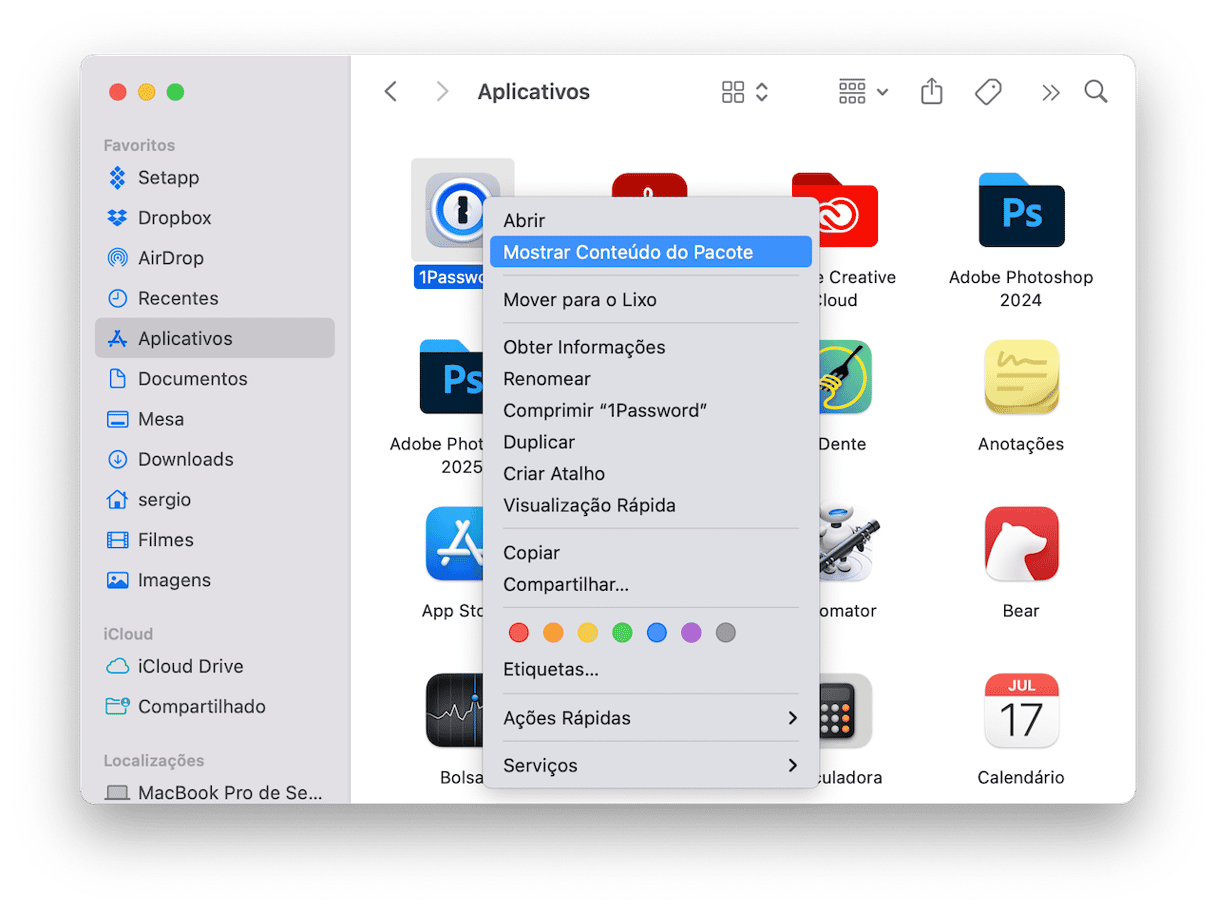Choose Mover para o Lixo
This screenshot has height=910, width=1216.
tap(580, 300)
